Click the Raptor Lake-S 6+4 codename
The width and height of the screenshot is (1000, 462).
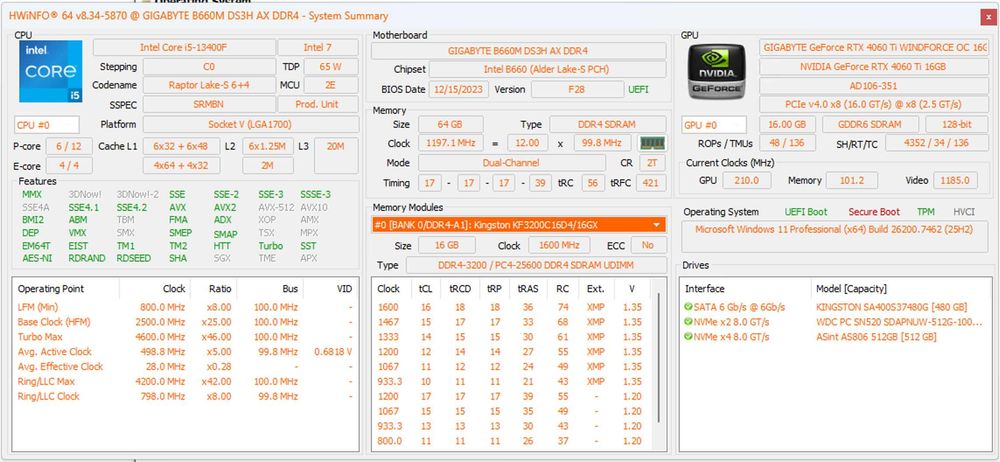click(209, 85)
